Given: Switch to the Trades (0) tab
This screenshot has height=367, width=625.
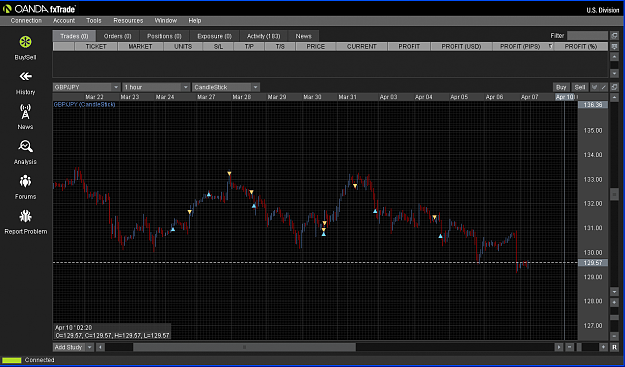Looking at the screenshot, I should (74, 36).
